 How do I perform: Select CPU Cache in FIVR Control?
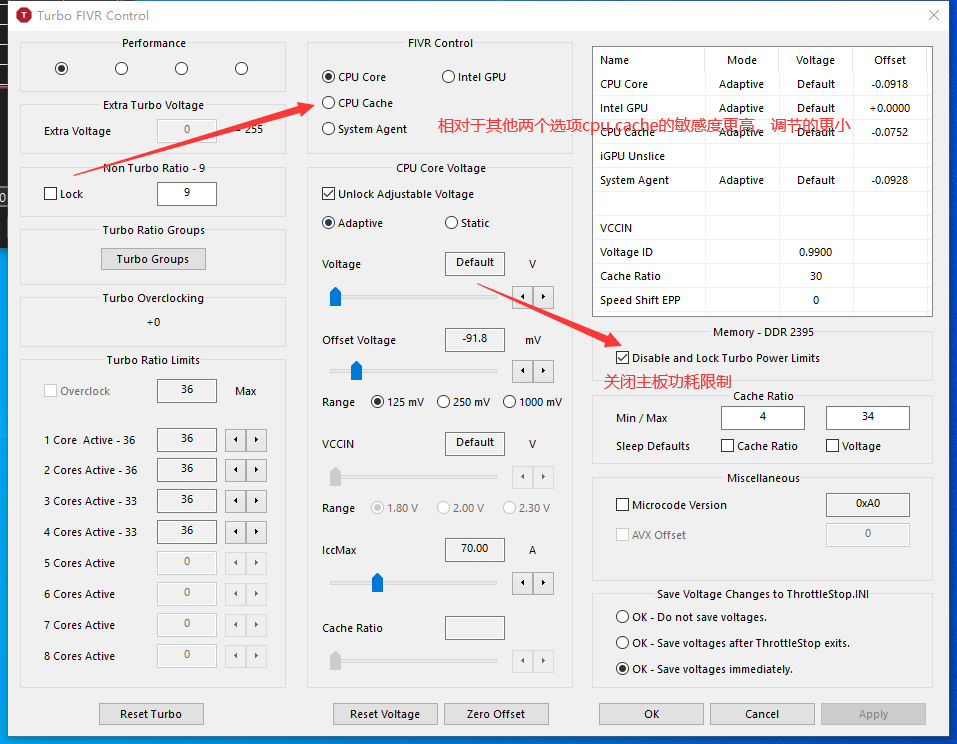pos(358,103)
